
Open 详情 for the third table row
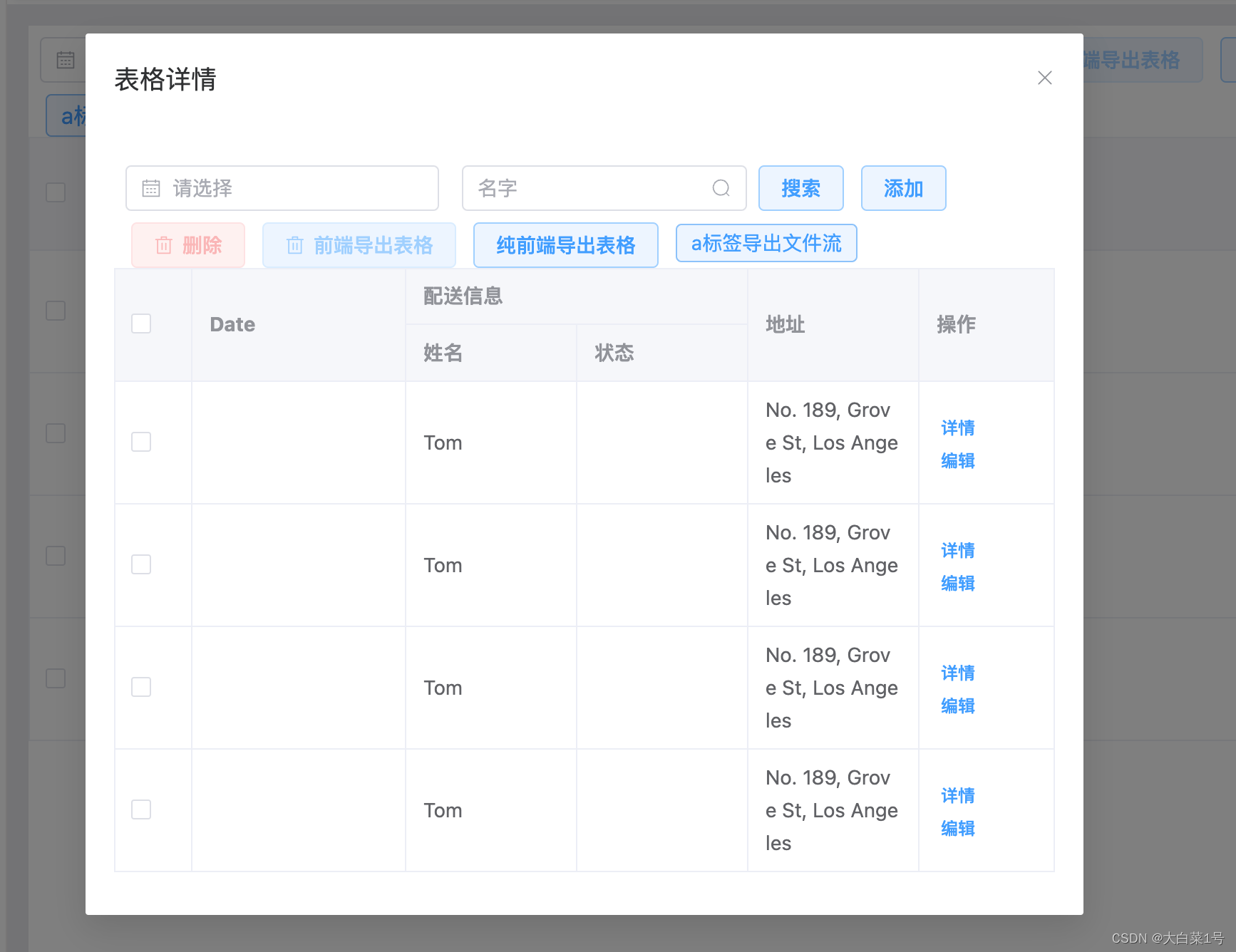(958, 673)
